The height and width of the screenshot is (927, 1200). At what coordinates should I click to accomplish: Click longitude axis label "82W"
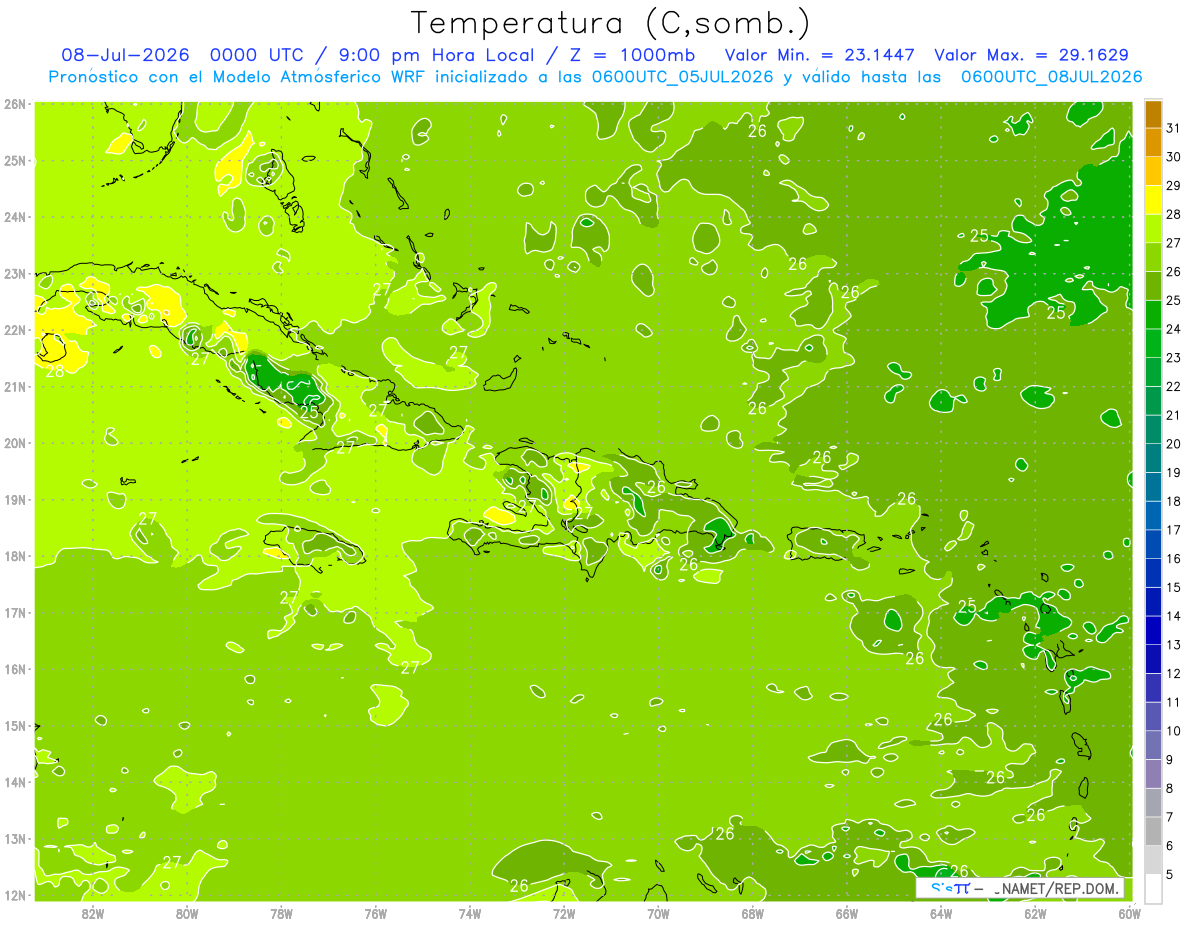coord(92,913)
